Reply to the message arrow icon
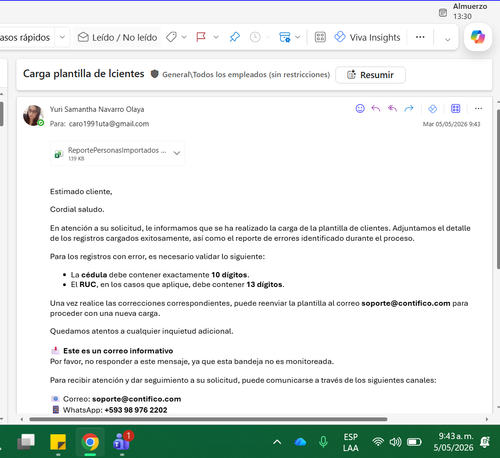The image size is (500, 458). [x=376, y=108]
